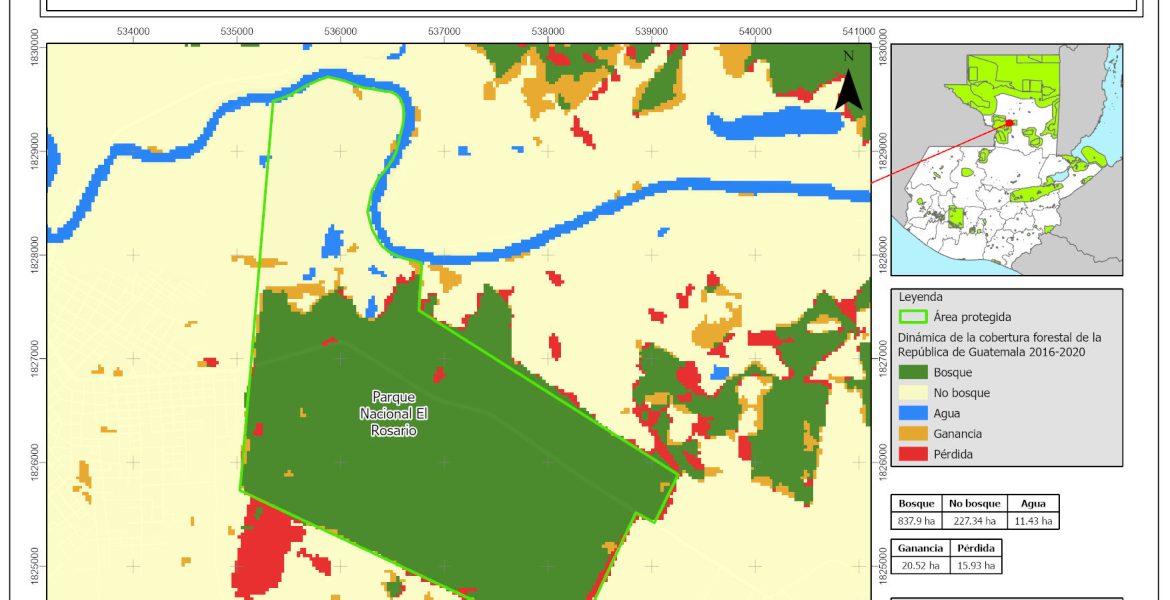The height and width of the screenshot is (600, 1170).
Task: Click the Pérdida 15.93 ha table cell
Action: click(x=974, y=565)
